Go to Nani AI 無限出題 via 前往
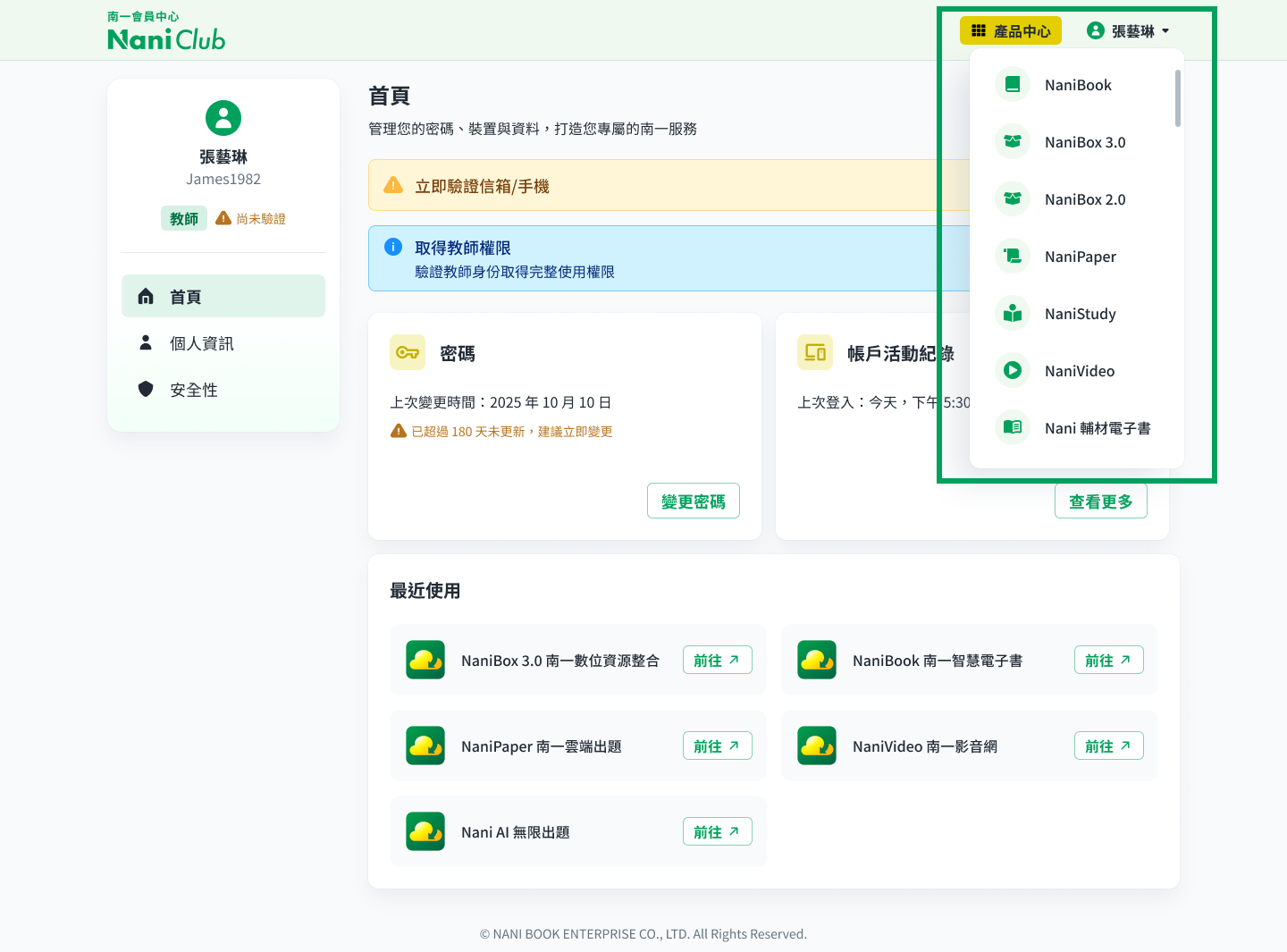 [x=718, y=831]
